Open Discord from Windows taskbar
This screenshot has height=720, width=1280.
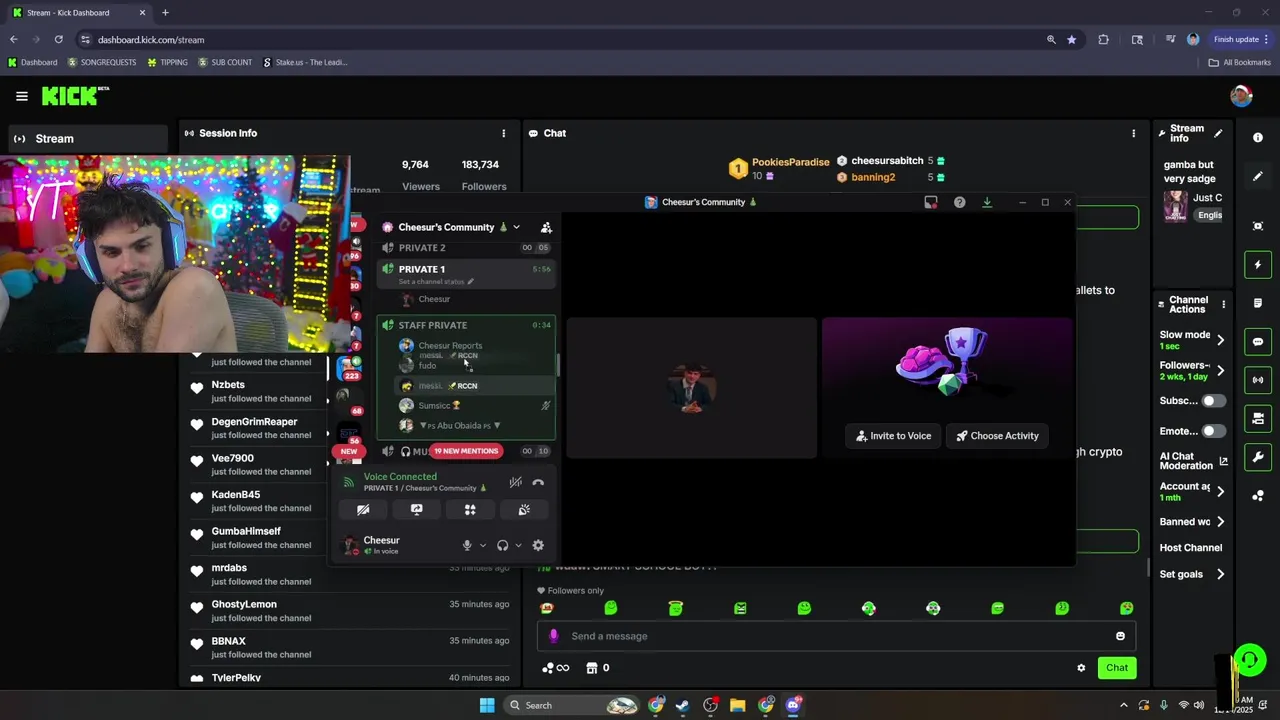point(793,705)
